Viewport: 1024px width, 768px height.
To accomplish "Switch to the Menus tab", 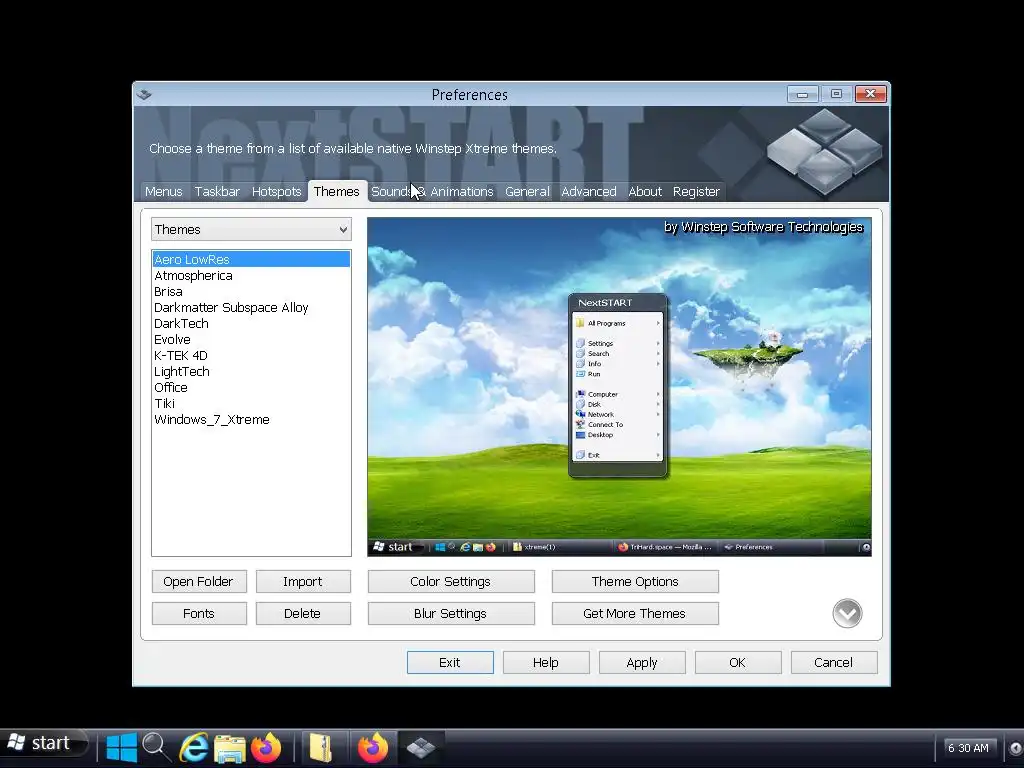I will point(163,191).
